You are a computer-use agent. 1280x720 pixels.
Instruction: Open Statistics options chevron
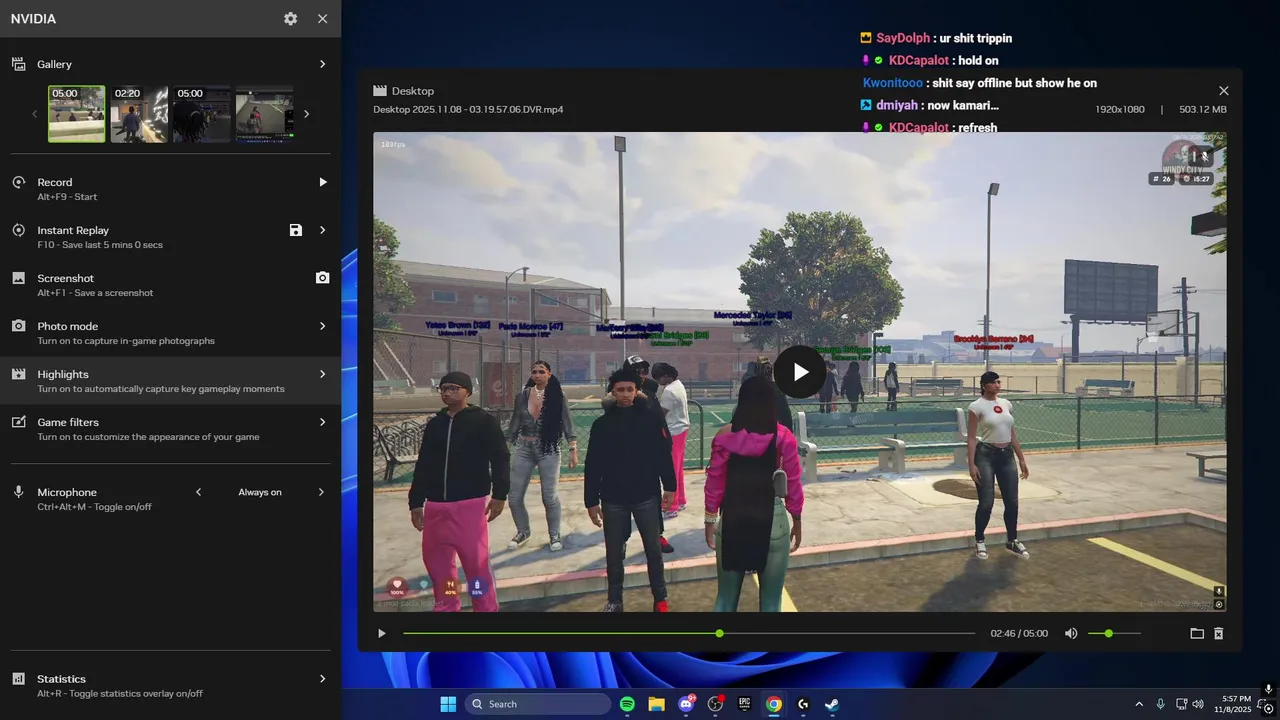tap(322, 679)
